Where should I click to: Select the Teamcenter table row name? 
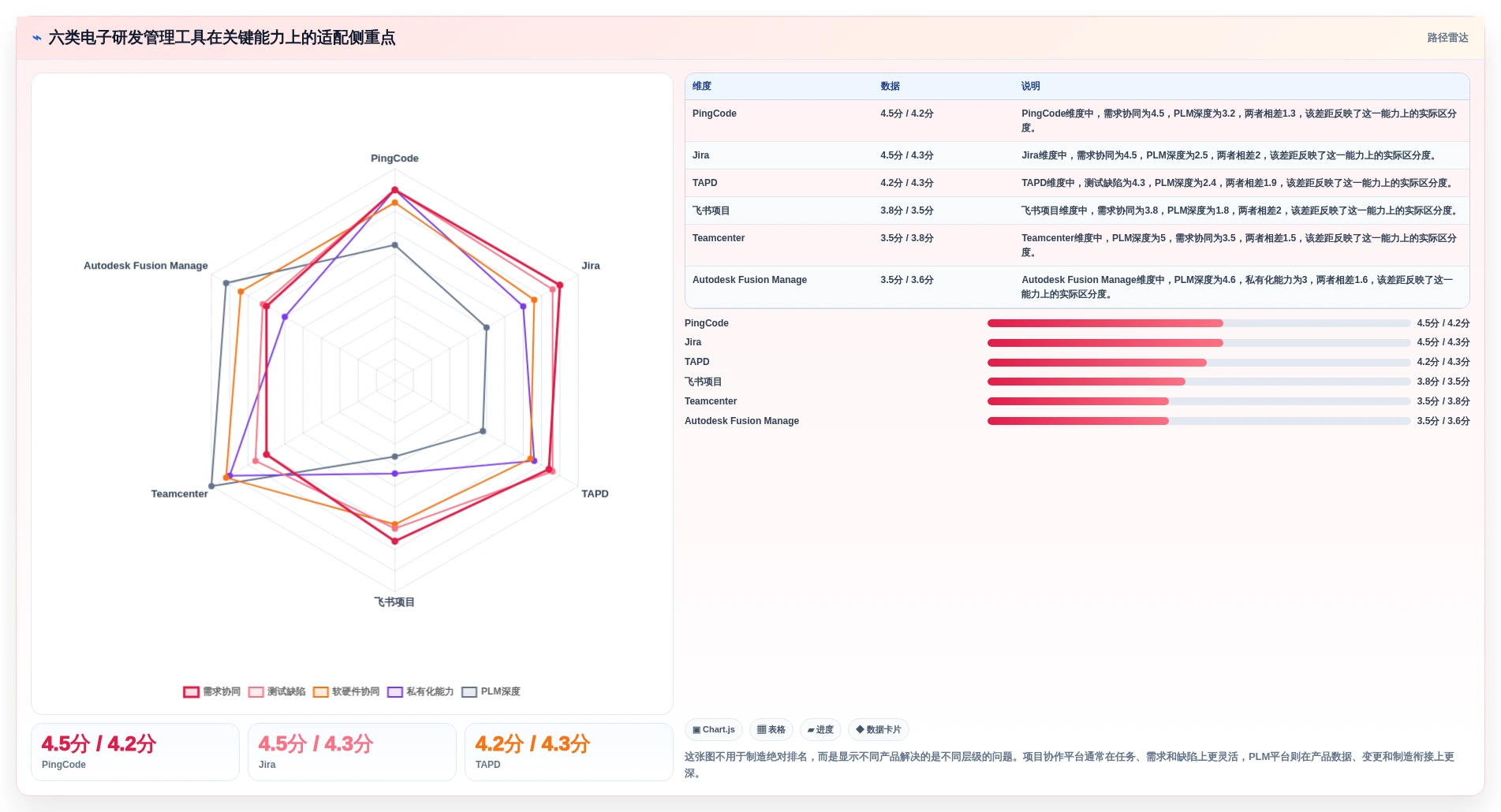[x=719, y=238]
